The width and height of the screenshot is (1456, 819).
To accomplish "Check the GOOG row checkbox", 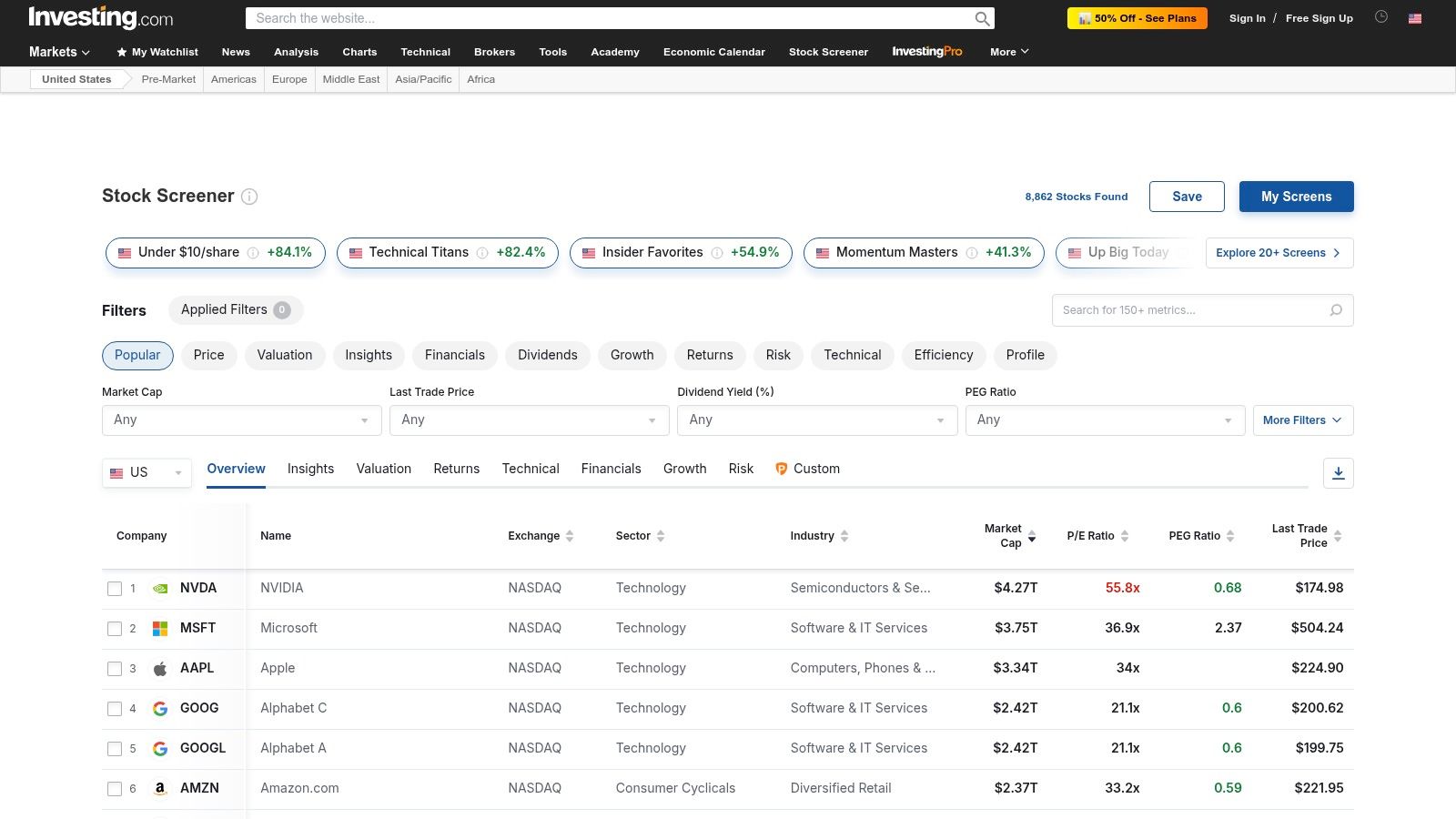I will (x=115, y=709).
